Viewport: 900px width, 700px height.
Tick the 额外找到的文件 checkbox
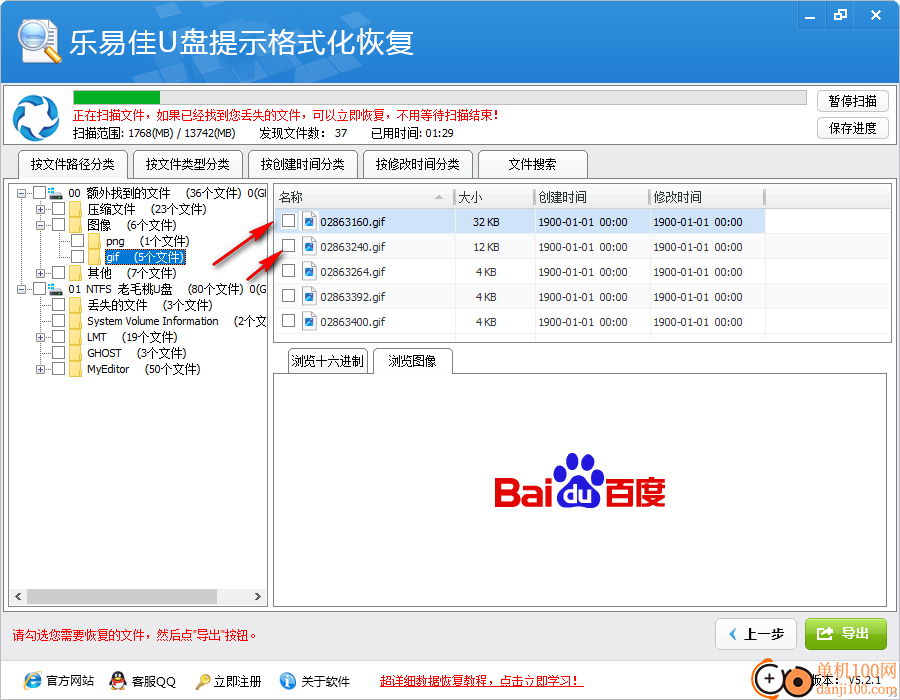tap(40, 192)
